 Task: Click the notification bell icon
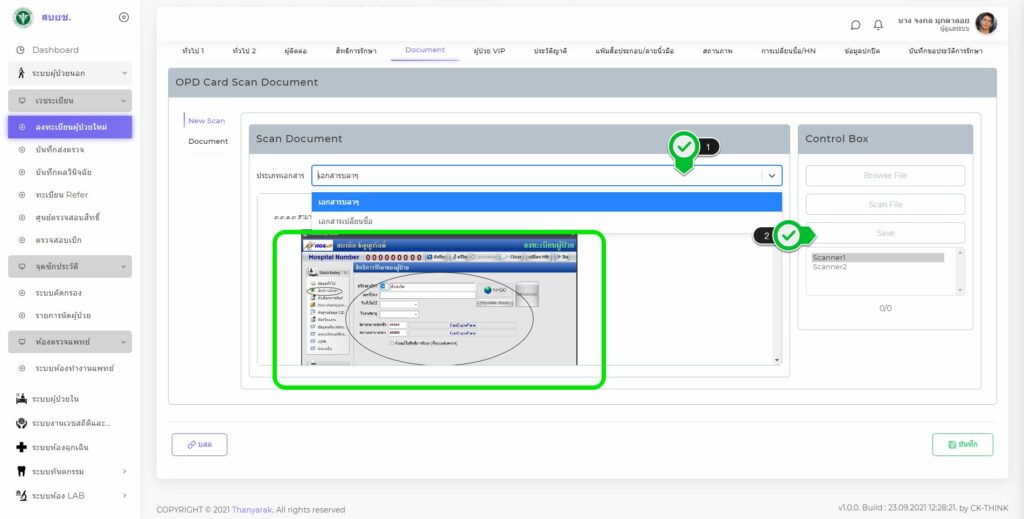tap(878, 25)
